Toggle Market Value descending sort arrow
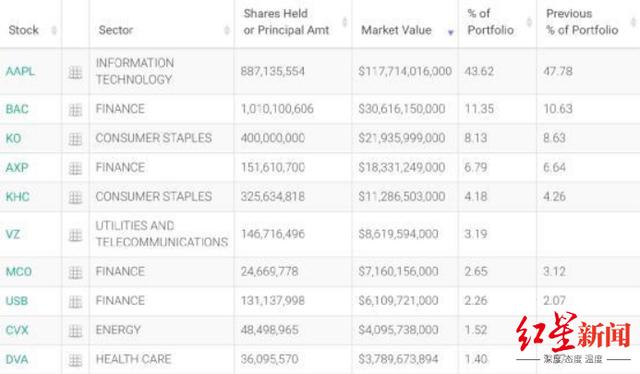 451,33
